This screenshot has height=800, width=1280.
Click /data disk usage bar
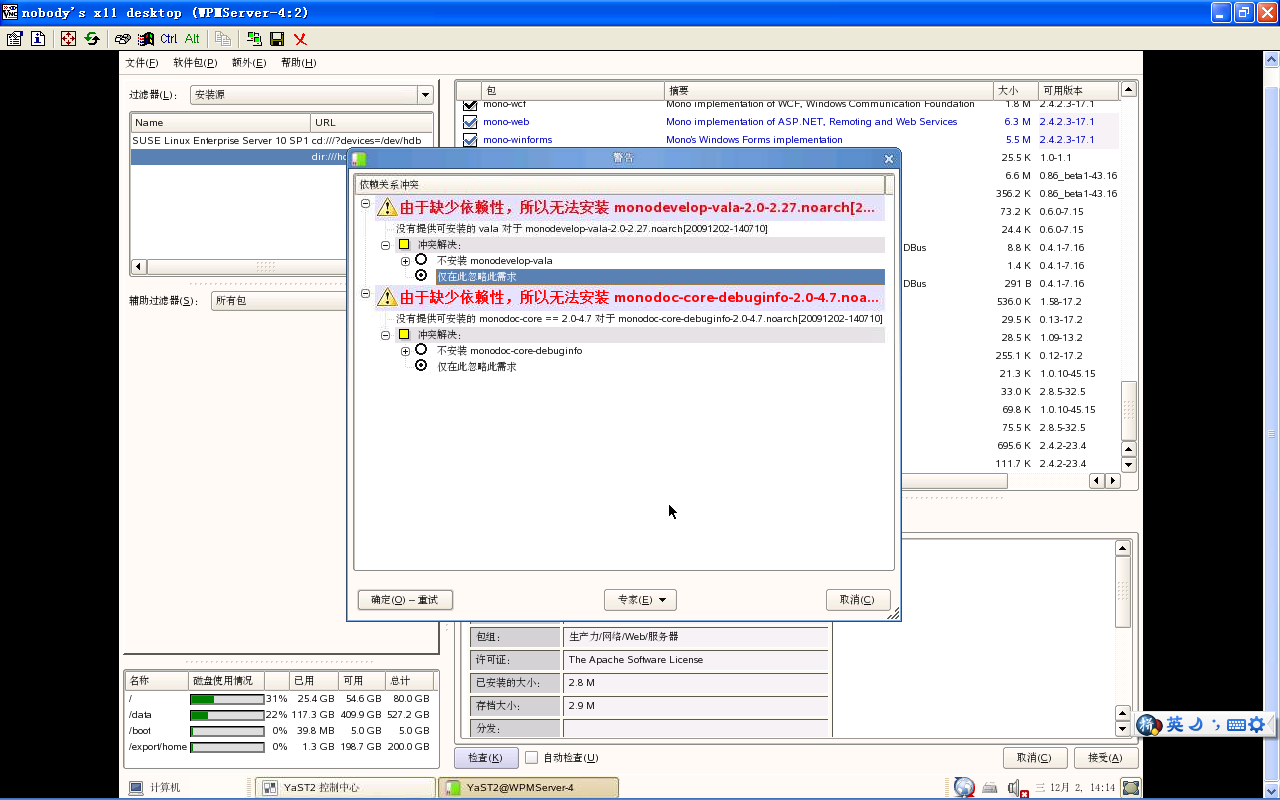coord(227,715)
